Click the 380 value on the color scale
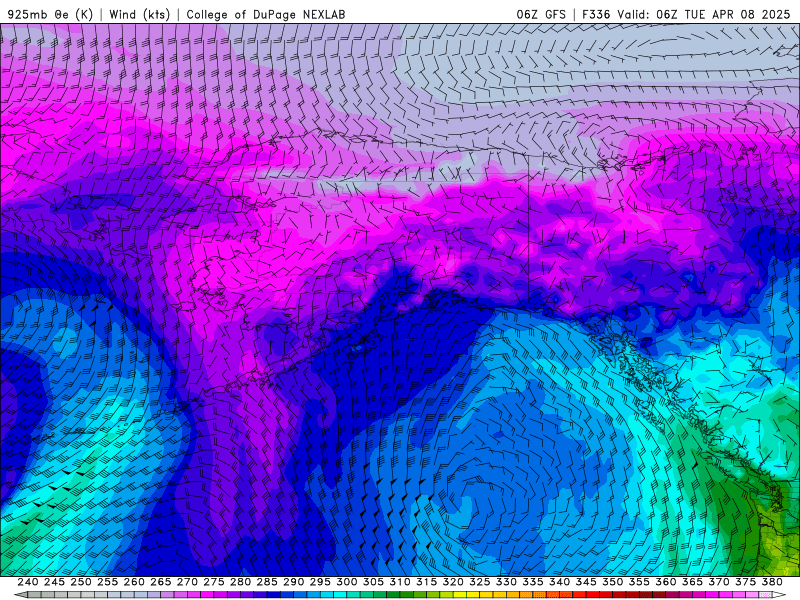Viewport: 800px width, 600px height. pyautogui.click(x=772, y=582)
